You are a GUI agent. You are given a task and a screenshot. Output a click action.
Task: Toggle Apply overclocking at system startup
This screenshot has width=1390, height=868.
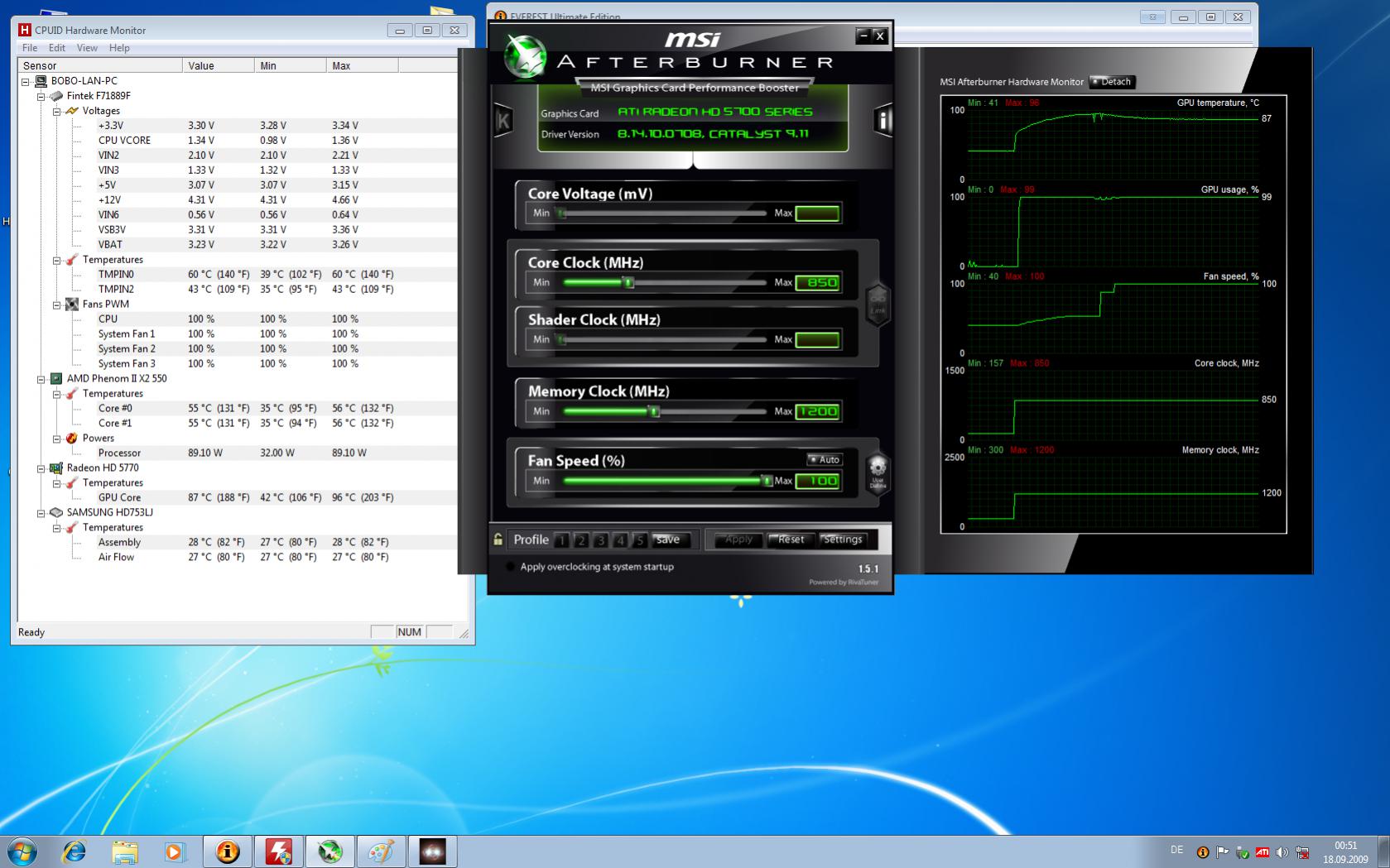coord(510,568)
